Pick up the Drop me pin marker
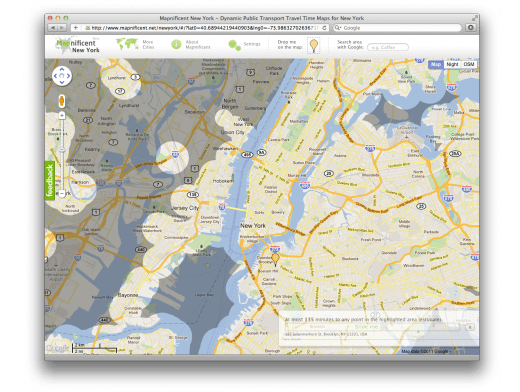The width and height of the screenshot is (520, 392). pyautogui.click(x=313, y=46)
